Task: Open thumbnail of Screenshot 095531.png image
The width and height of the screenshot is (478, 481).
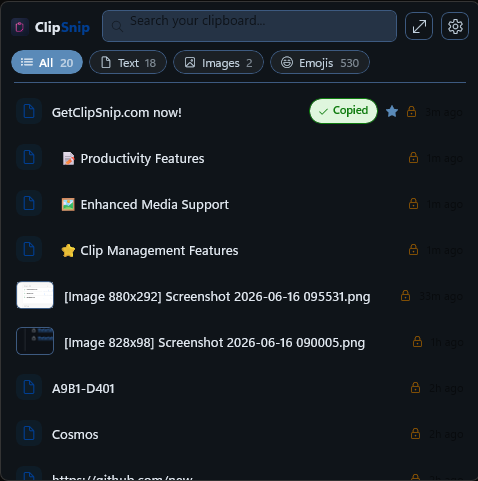Action: point(35,295)
